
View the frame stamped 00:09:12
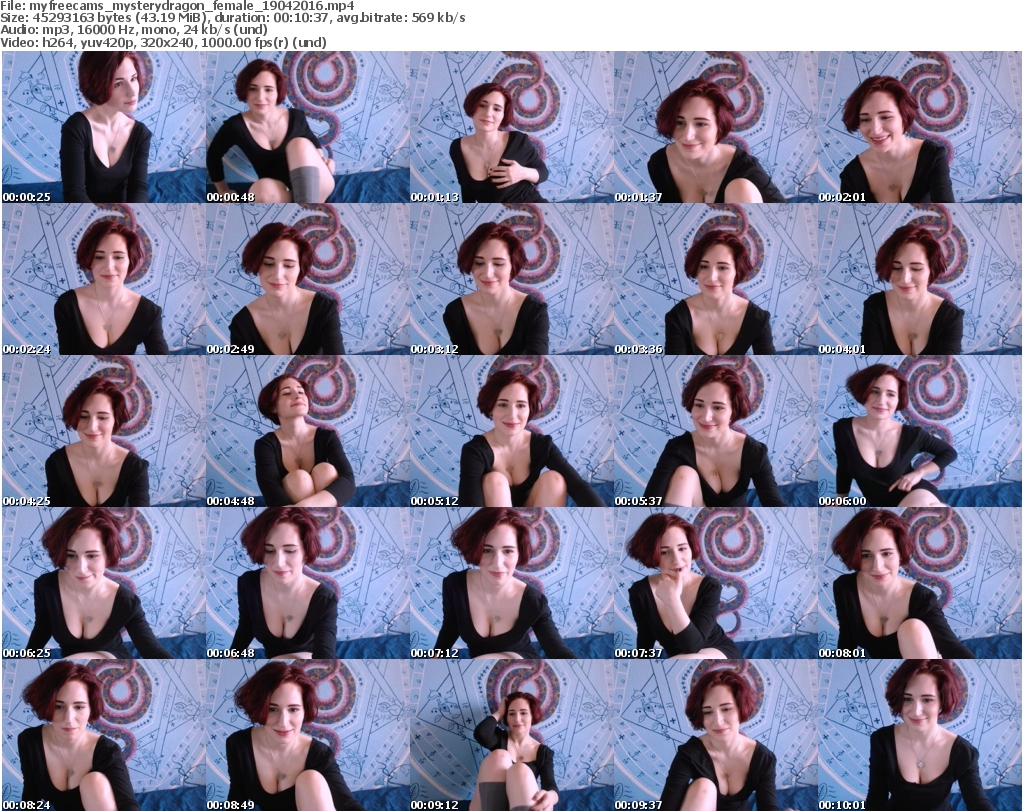pyautogui.click(x=511, y=735)
